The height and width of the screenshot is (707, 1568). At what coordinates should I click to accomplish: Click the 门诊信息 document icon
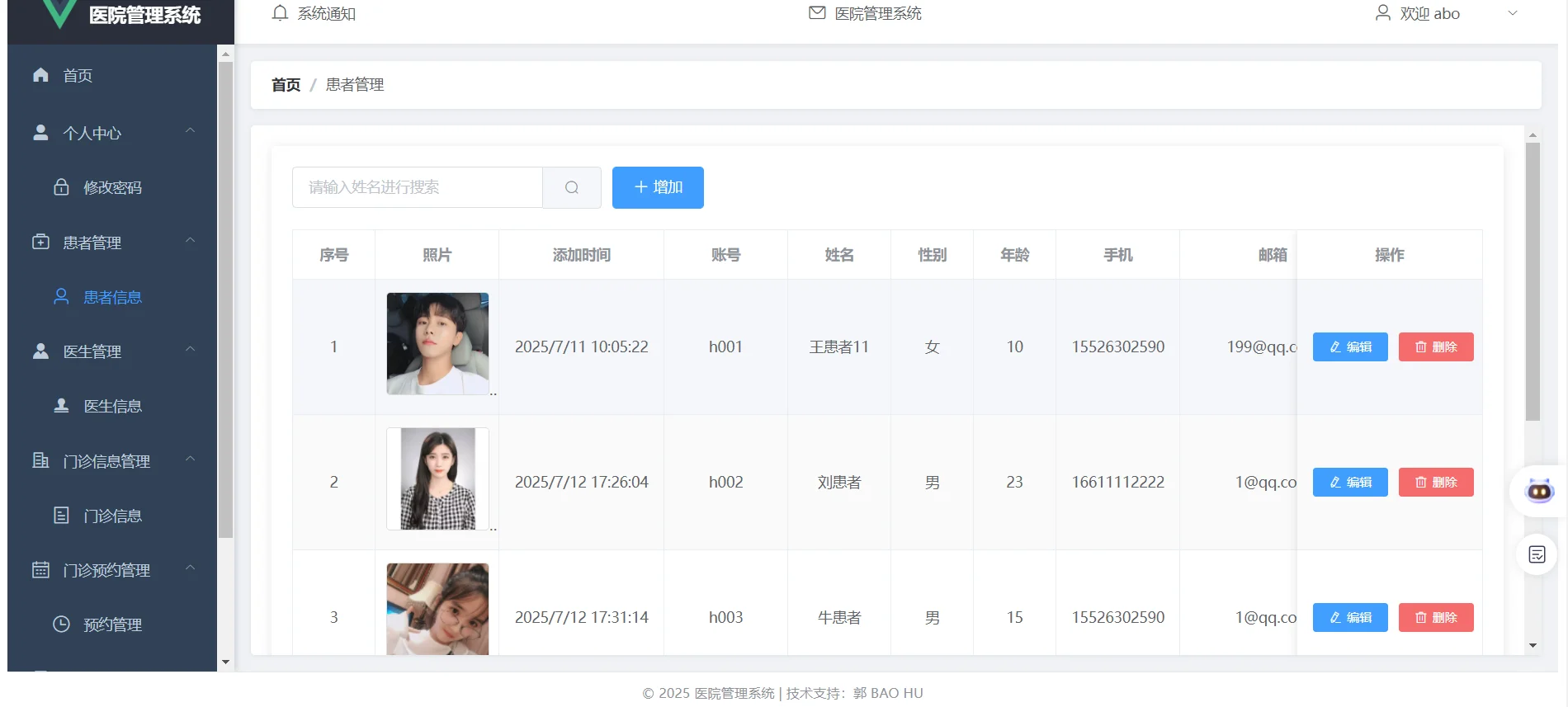tap(61, 516)
